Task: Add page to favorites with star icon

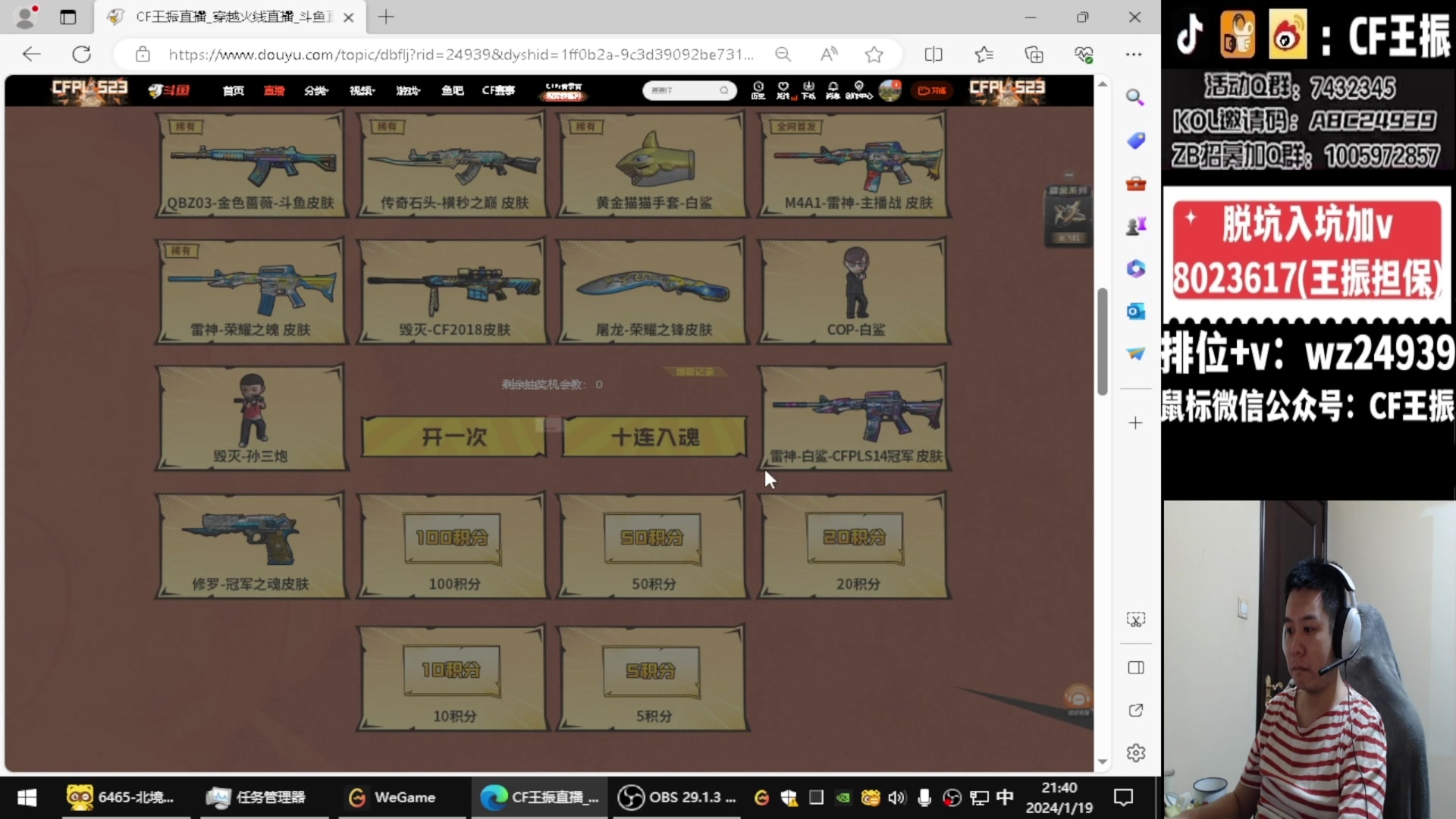Action: [874, 55]
